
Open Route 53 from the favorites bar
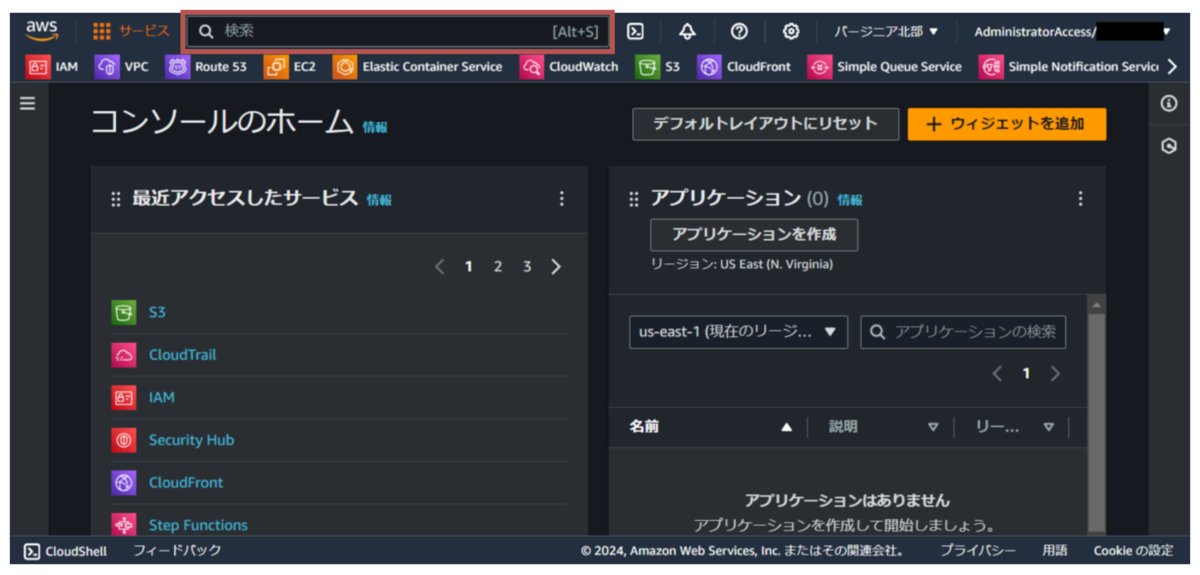[x=206, y=67]
